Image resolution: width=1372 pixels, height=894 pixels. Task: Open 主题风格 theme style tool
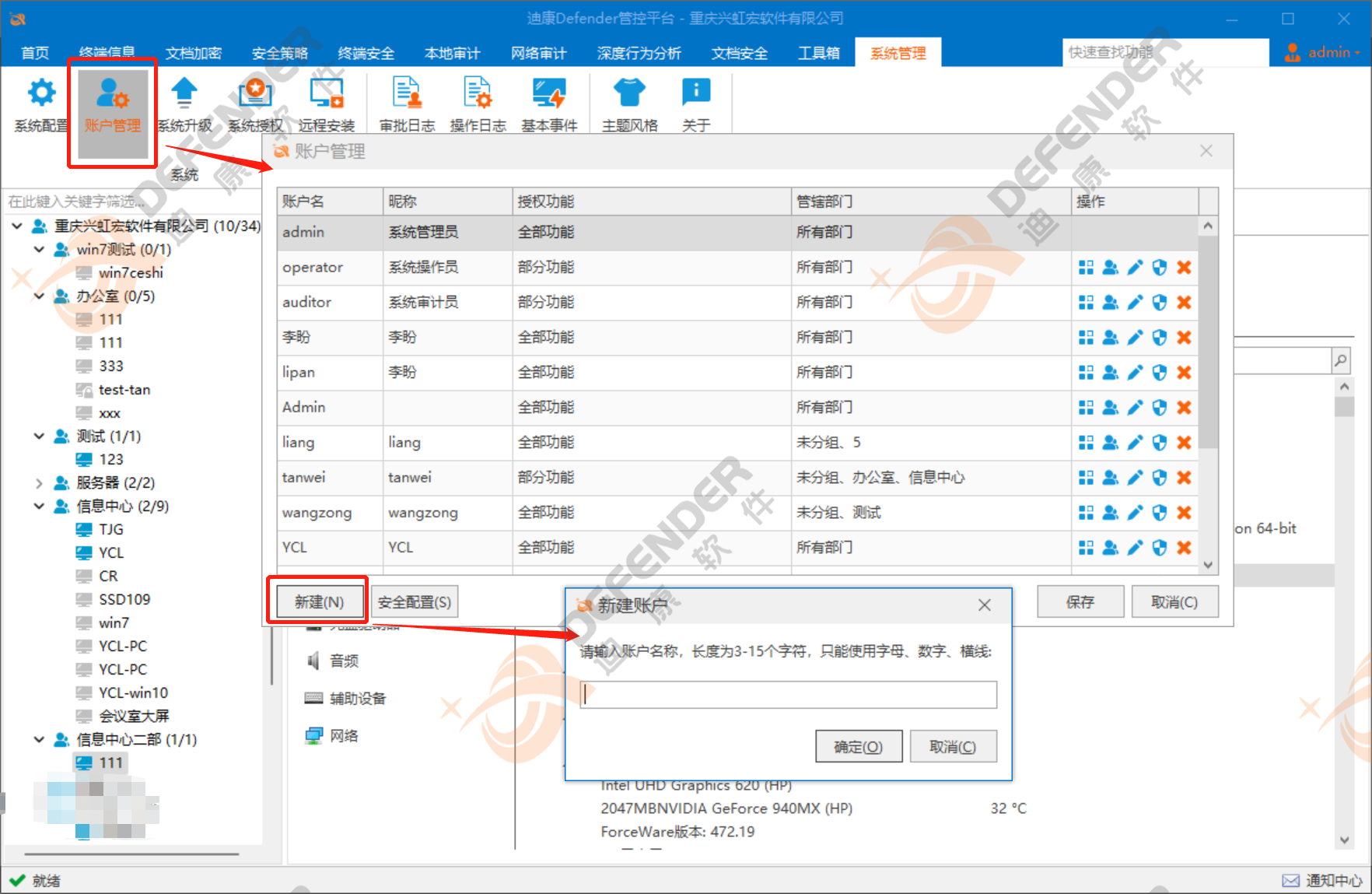[x=629, y=105]
